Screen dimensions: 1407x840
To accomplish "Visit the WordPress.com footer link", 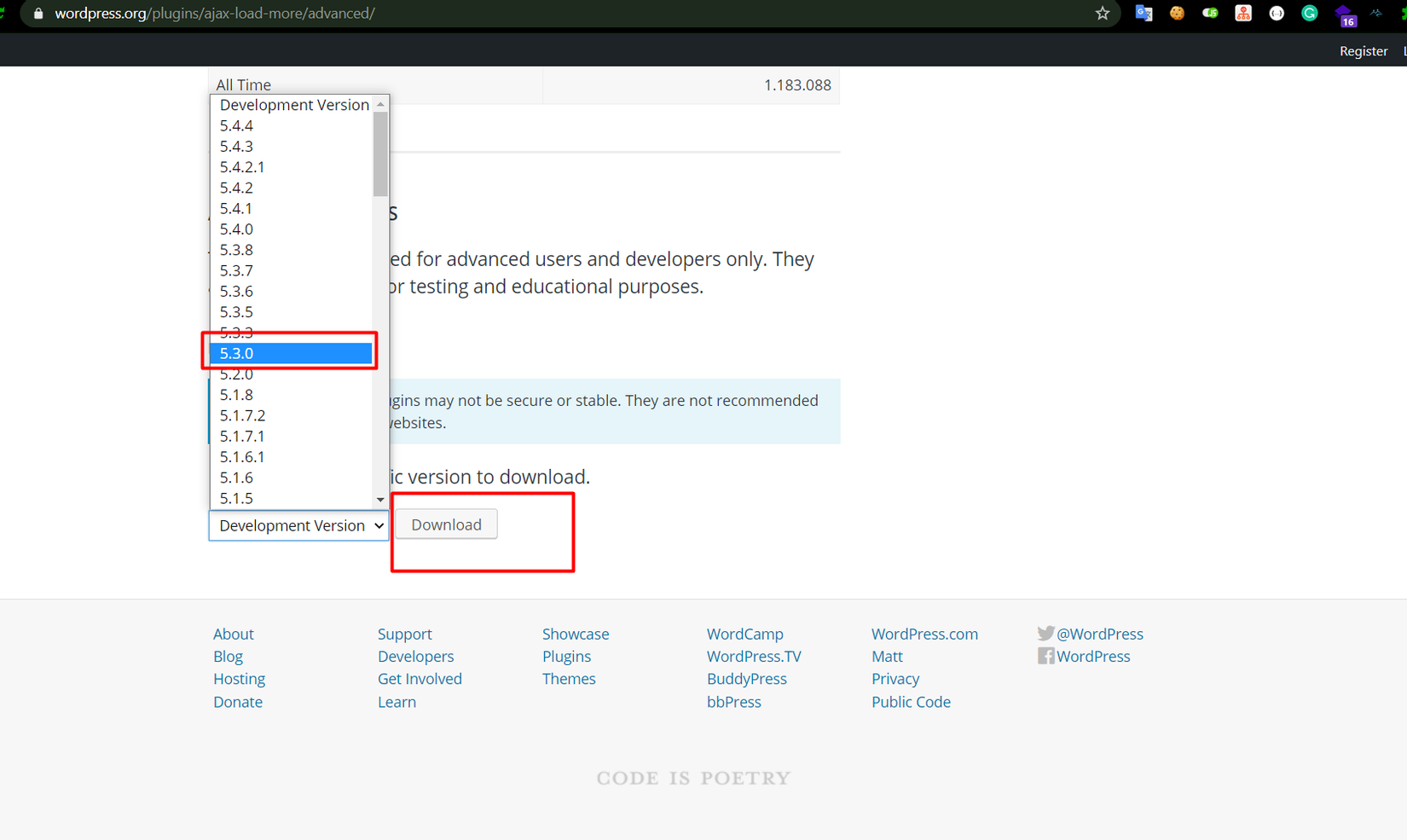I will click(924, 634).
